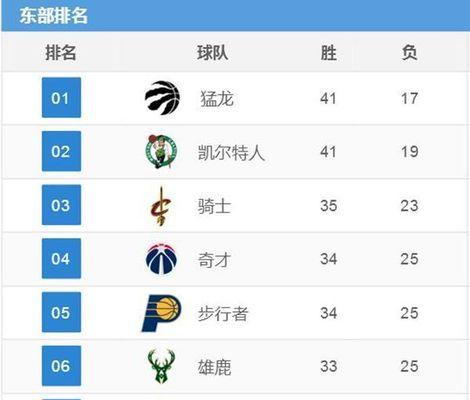Open the 凯尔特人 team link

pyautogui.click(x=231, y=153)
